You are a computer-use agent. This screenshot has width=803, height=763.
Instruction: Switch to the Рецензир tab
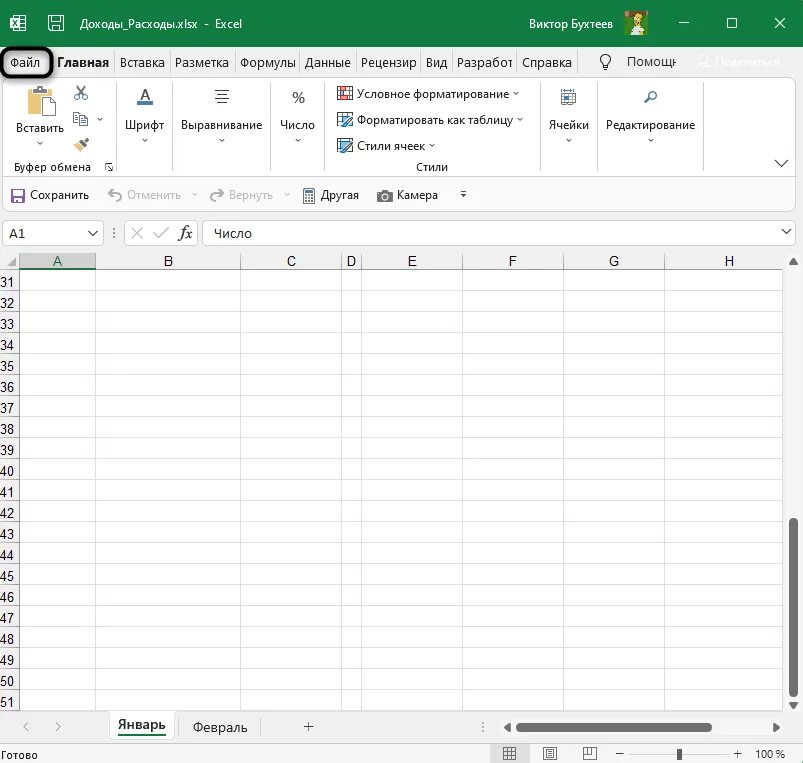click(389, 62)
